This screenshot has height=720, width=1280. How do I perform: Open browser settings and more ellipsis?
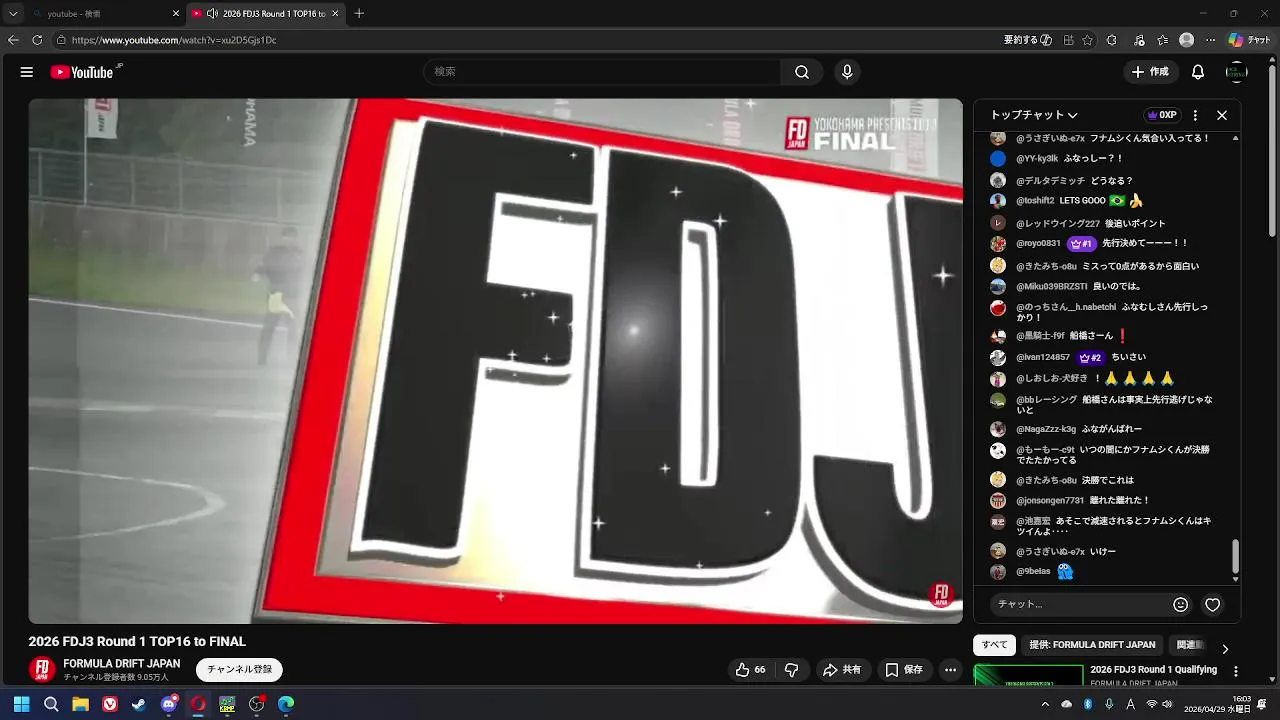point(1211,40)
